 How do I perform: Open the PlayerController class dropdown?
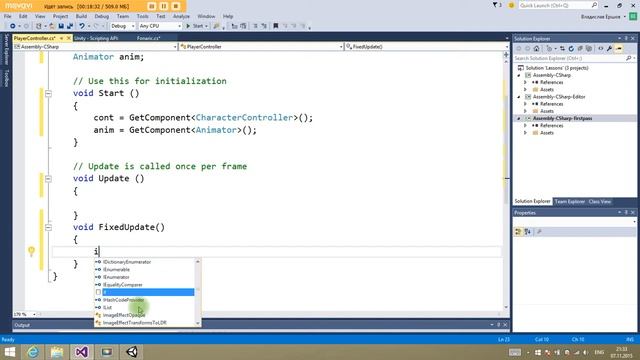point(261,47)
